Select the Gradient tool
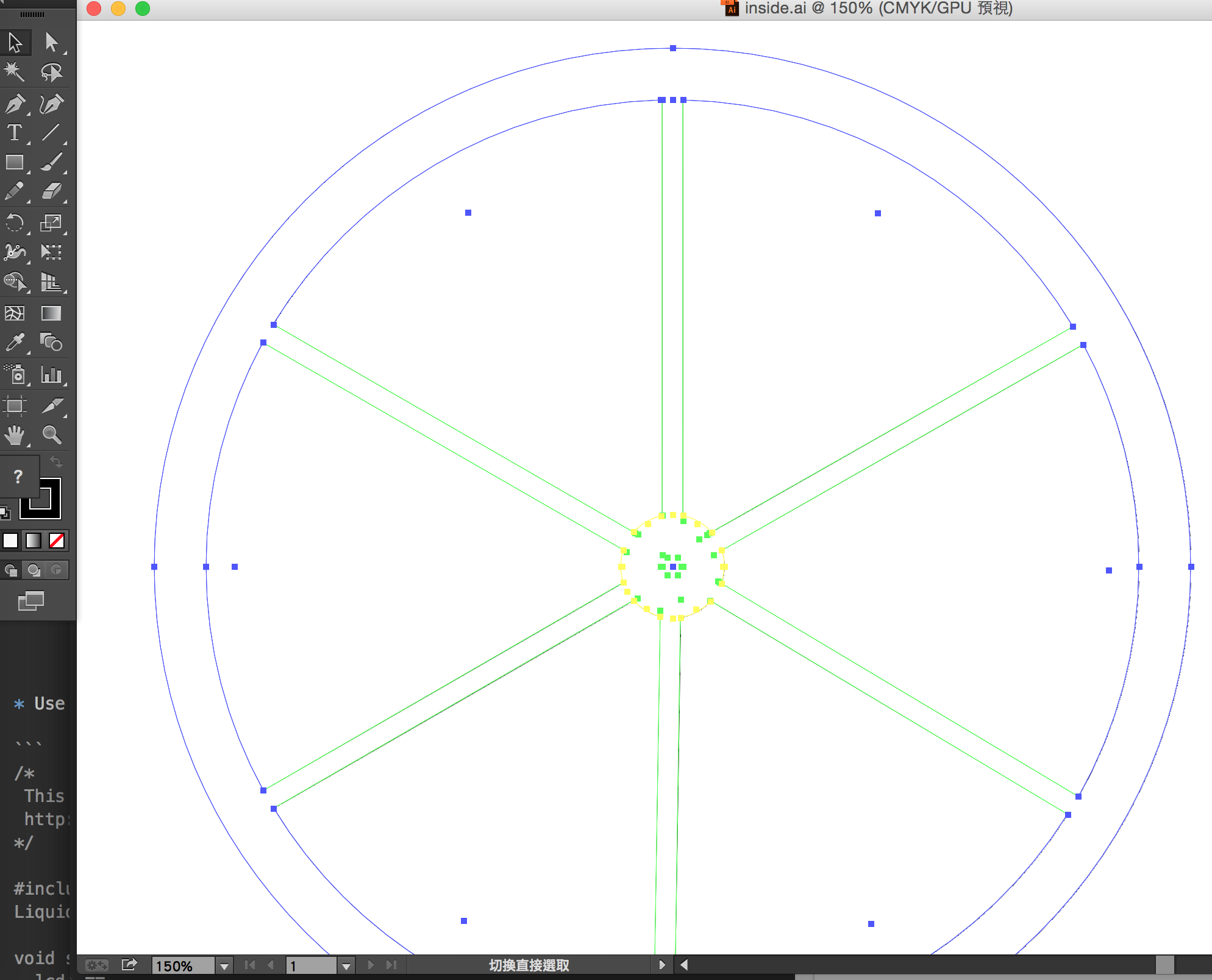This screenshot has width=1212, height=980. tap(52, 313)
